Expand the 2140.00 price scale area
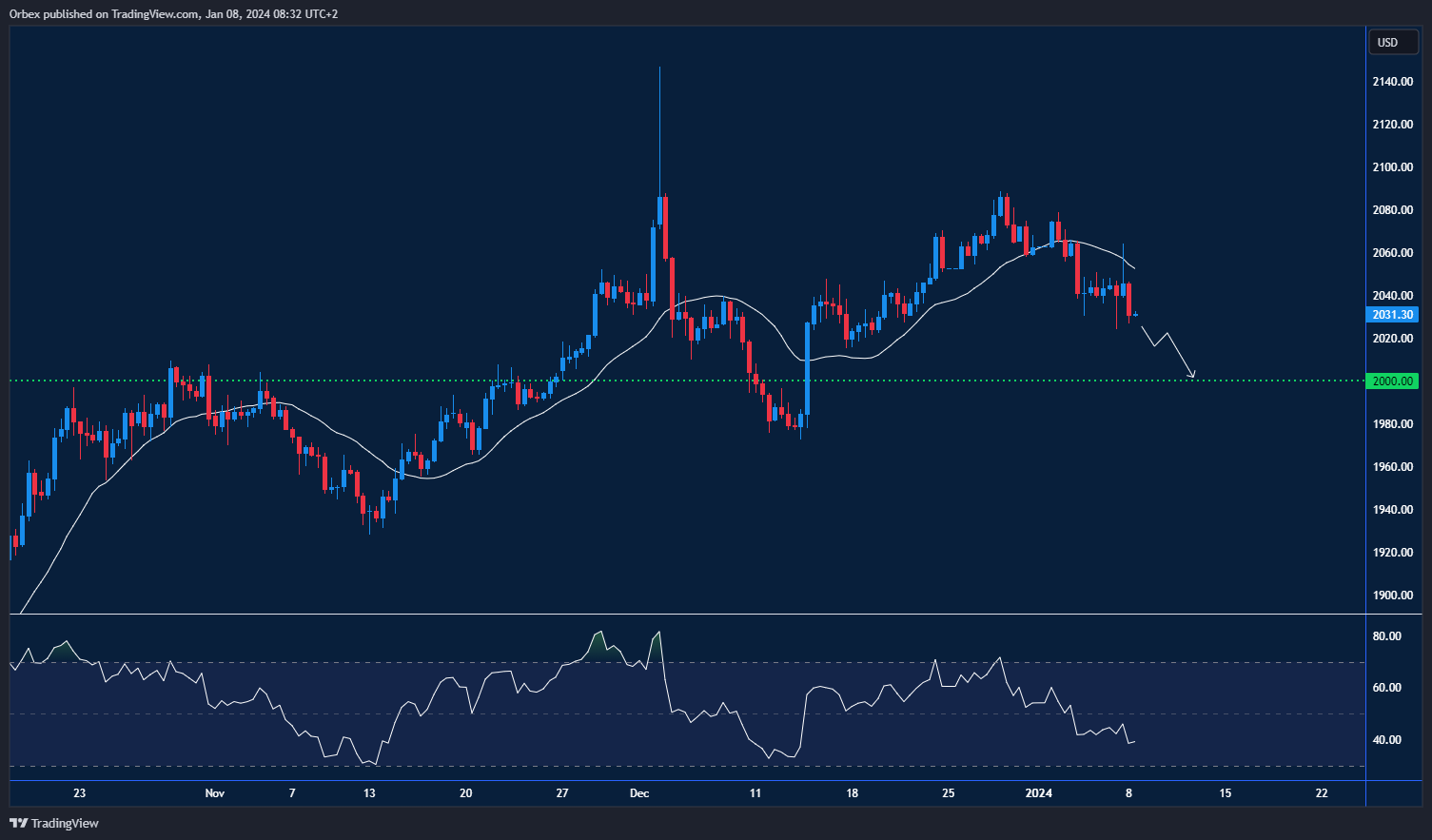Viewport: 1432px width, 840px height. [1390, 81]
